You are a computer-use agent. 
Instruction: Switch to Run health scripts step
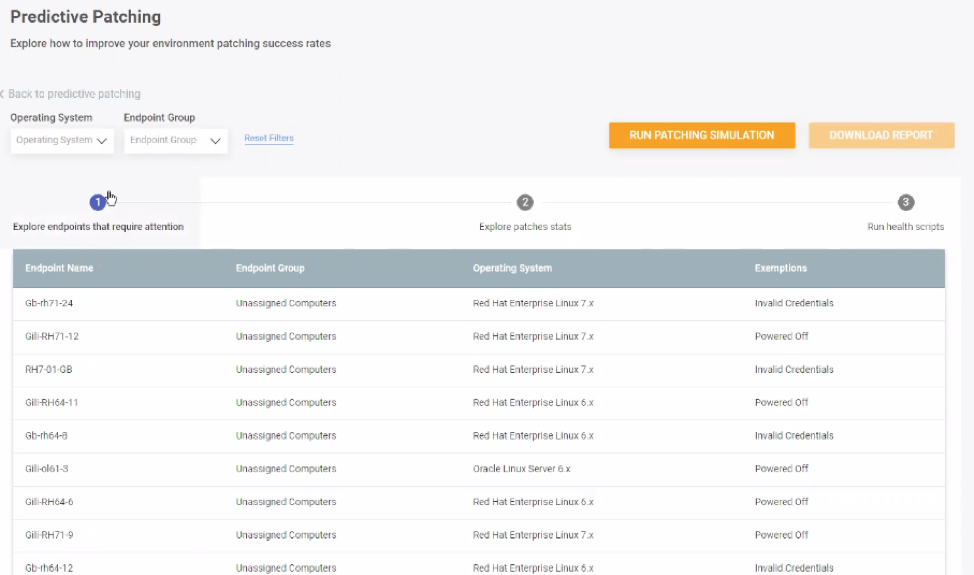click(906, 227)
